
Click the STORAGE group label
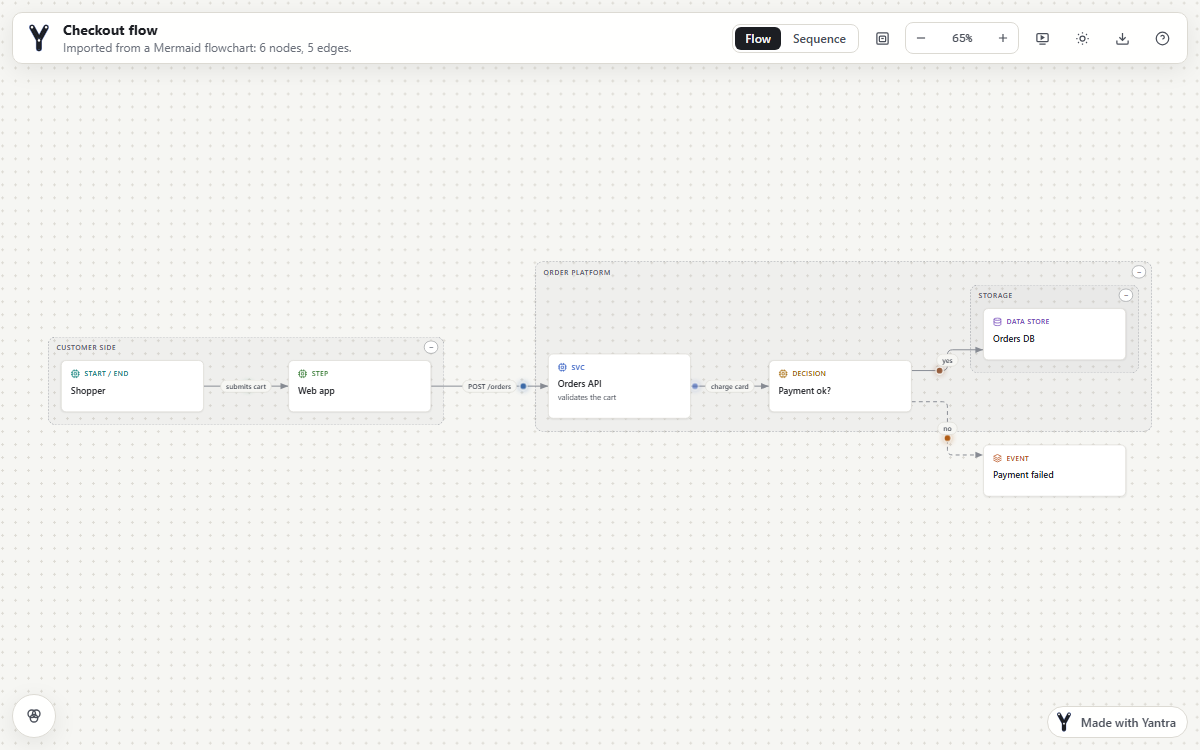click(995, 296)
